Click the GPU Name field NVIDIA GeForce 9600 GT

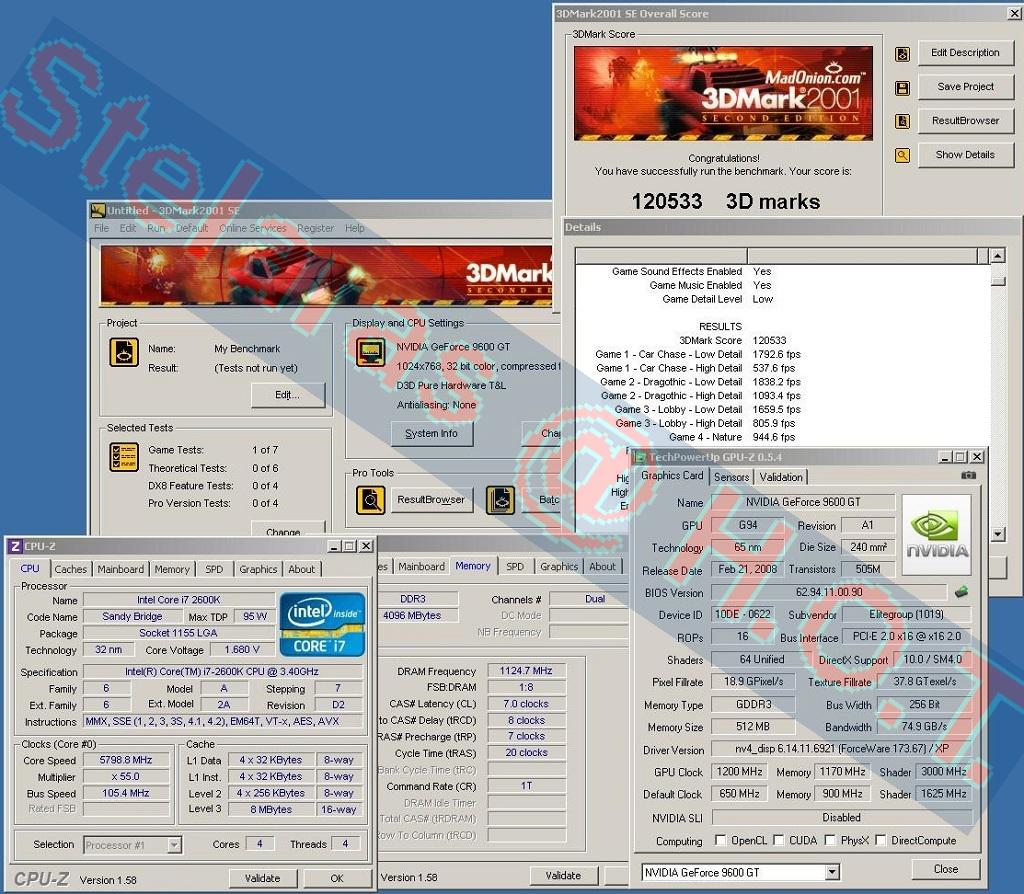tap(803, 502)
